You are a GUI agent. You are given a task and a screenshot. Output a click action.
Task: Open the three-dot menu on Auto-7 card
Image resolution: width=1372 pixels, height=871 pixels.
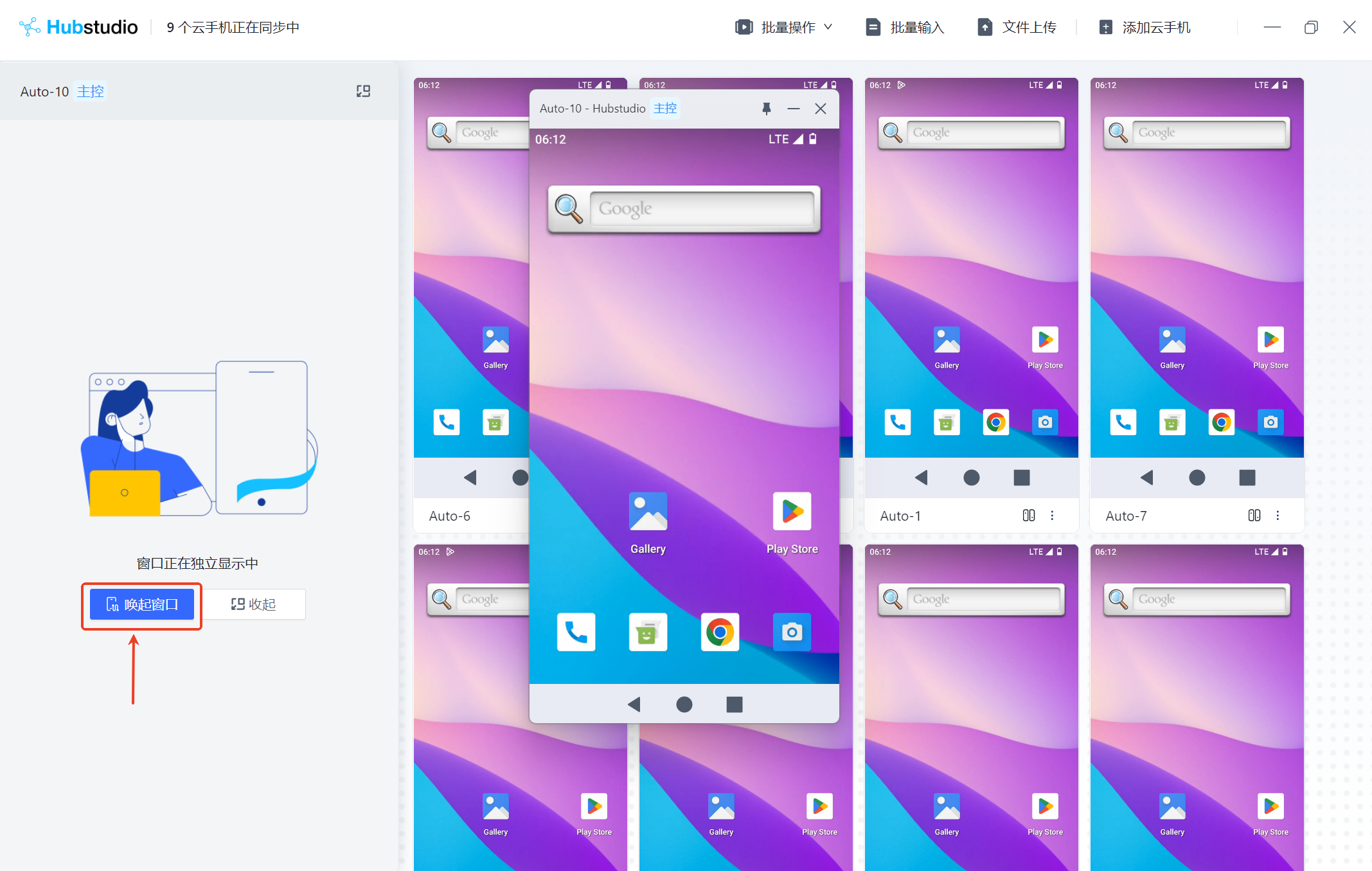coord(1278,516)
